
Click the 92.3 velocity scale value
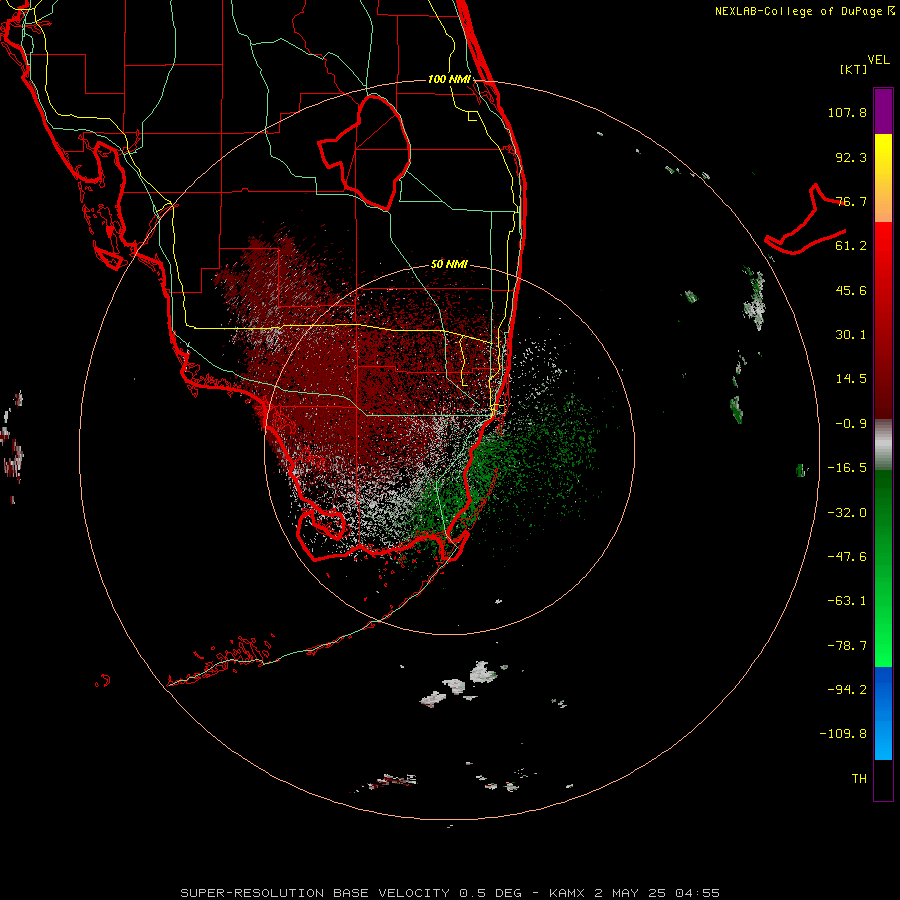tap(851, 157)
